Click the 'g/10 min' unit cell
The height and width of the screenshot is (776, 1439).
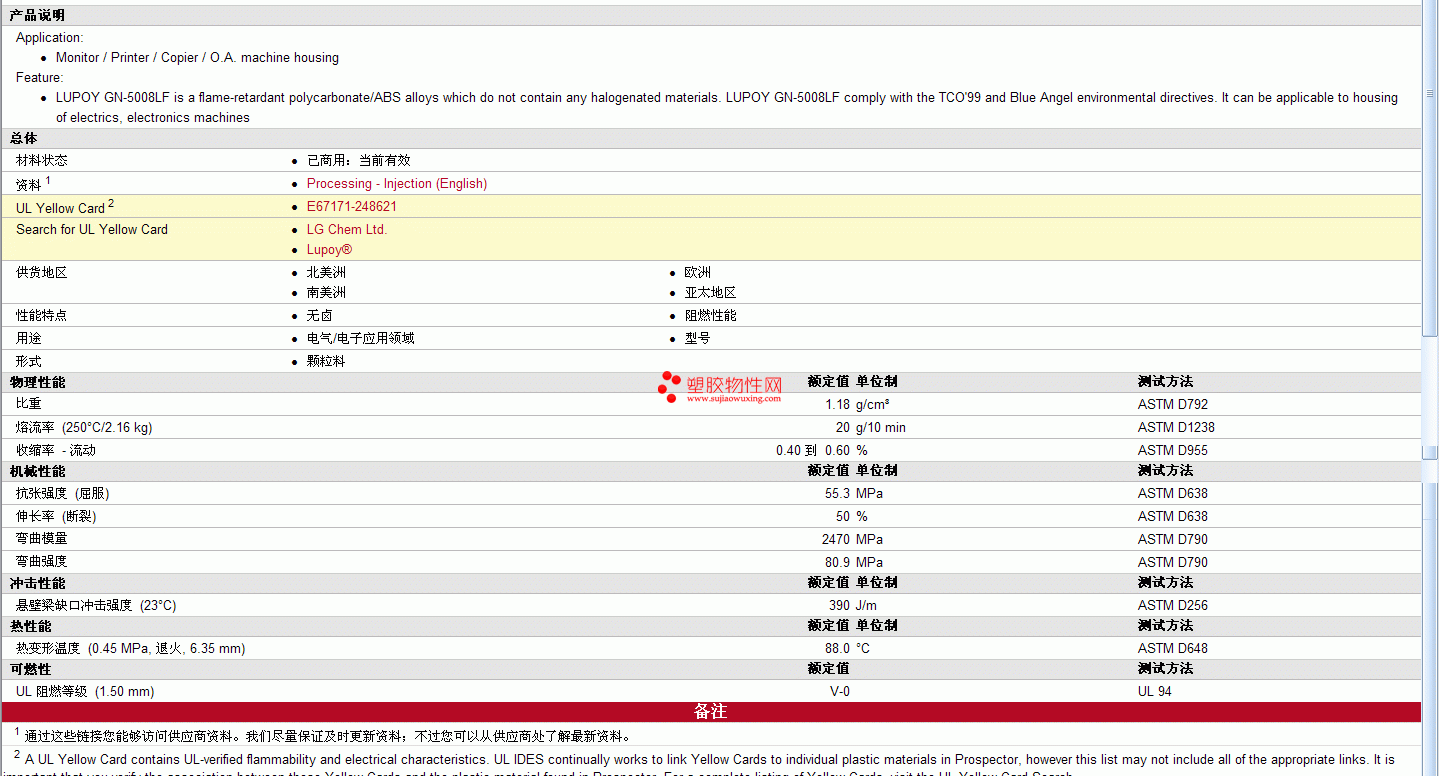881,427
